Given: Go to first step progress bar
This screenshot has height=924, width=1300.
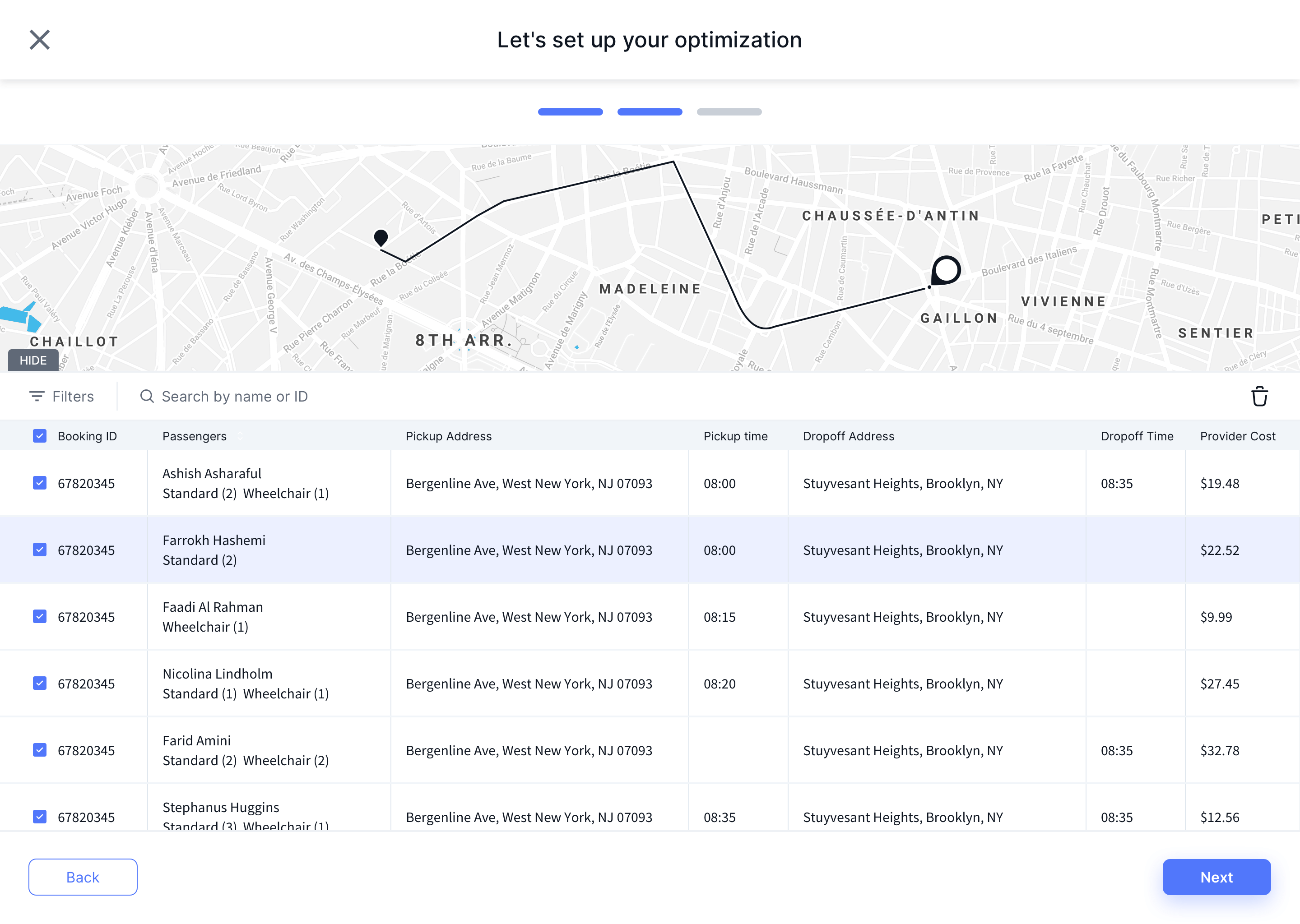Looking at the screenshot, I should point(570,112).
